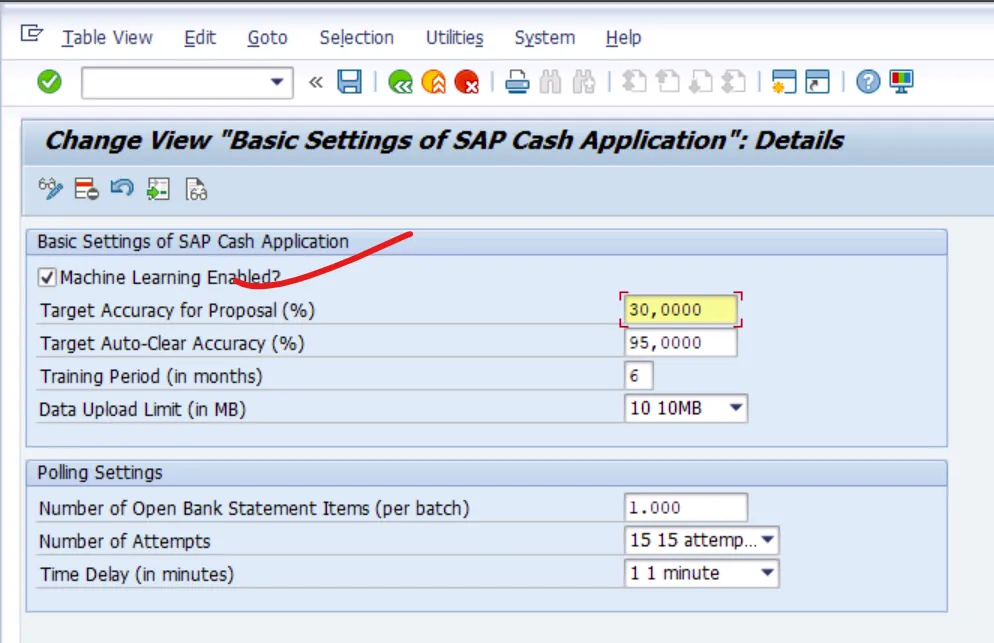Expand the Time Delay dropdown
The width and height of the screenshot is (994, 643).
(x=768, y=573)
